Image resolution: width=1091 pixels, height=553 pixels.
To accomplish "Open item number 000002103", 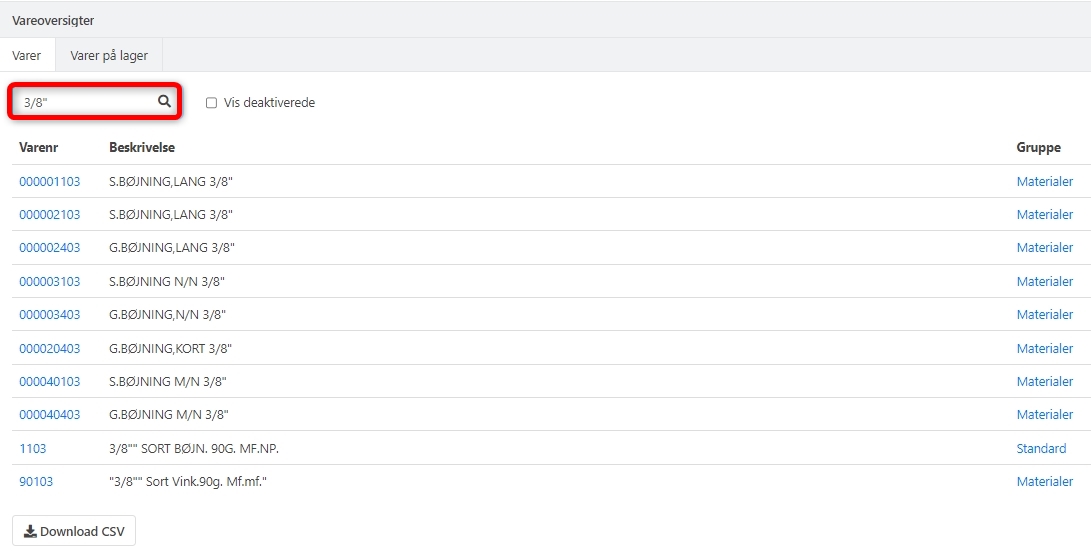I will coord(50,215).
